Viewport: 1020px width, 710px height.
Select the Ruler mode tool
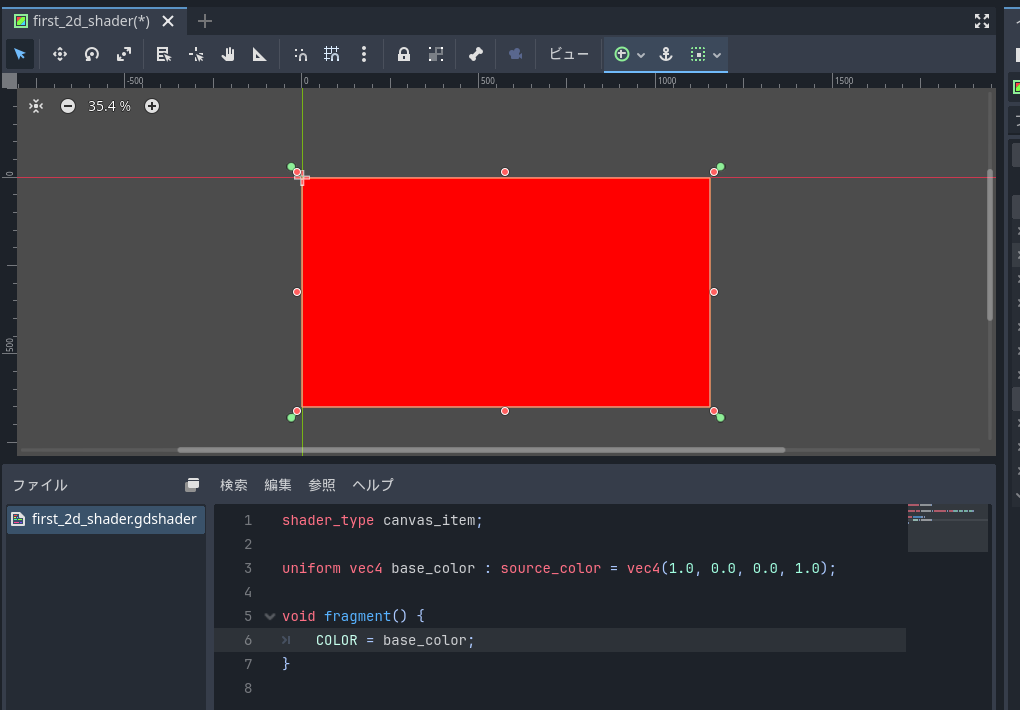click(259, 54)
